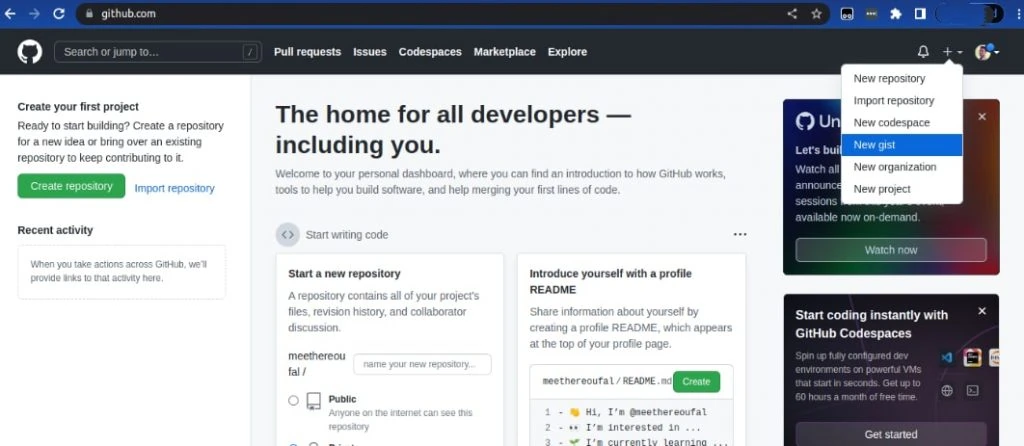Screen dimensions: 1024x446
Task: Open Codespaces from the header nav
Action: (430, 52)
